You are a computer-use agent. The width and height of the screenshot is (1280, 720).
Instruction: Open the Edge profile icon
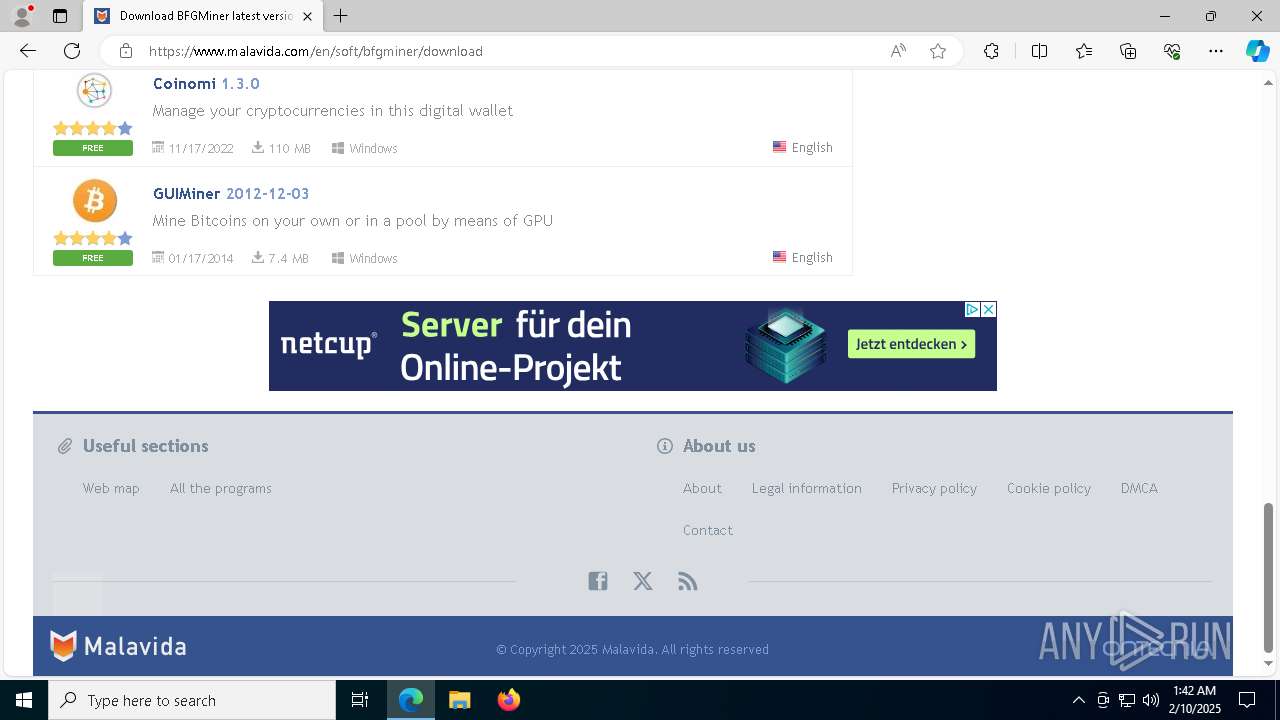click(22, 16)
